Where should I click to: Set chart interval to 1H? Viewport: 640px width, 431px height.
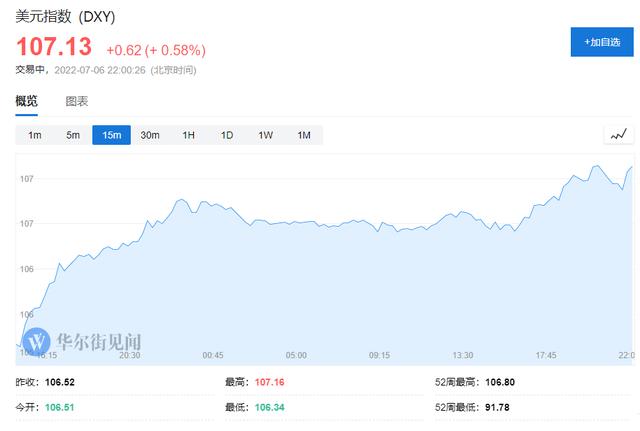click(x=188, y=135)
